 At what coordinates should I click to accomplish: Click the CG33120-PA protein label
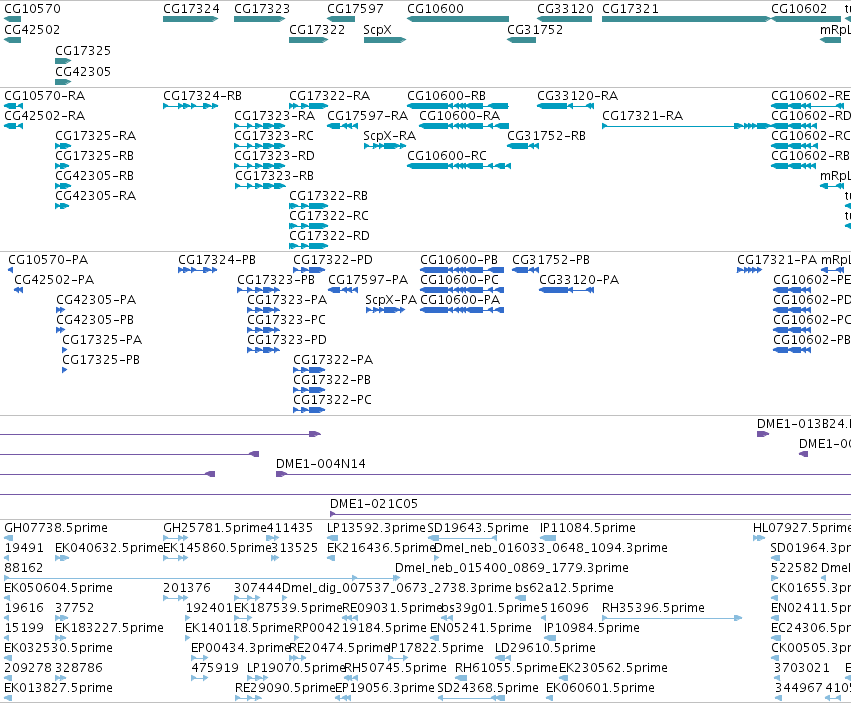(579, 280)
